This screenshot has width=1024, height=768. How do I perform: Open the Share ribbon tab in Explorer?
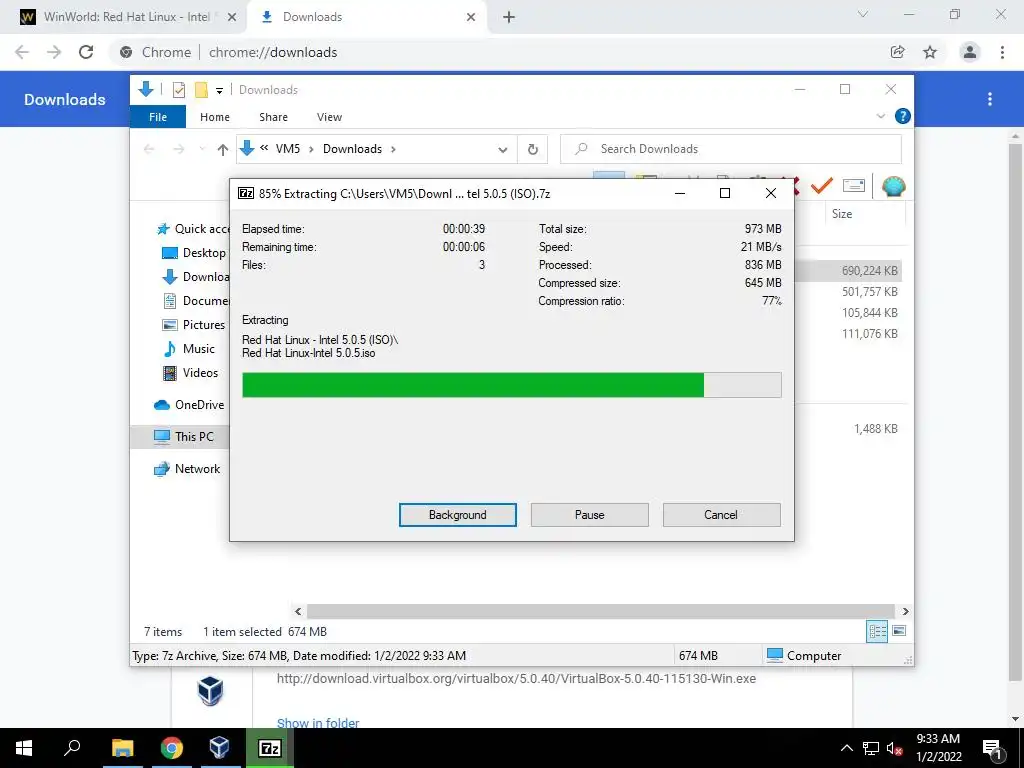[273, 117]
